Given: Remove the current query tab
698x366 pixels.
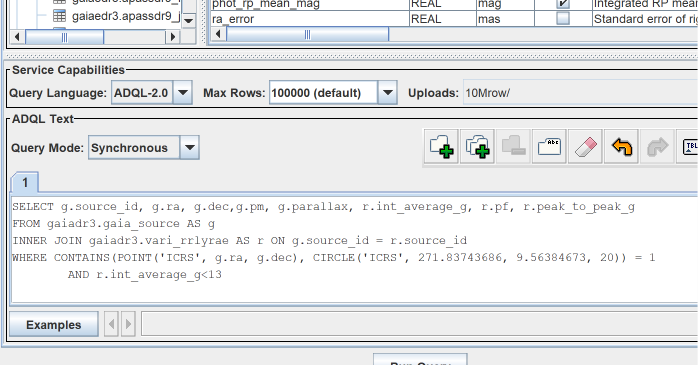Looking at the screenshot, I should pyautogui.click(x=513, y=147).
